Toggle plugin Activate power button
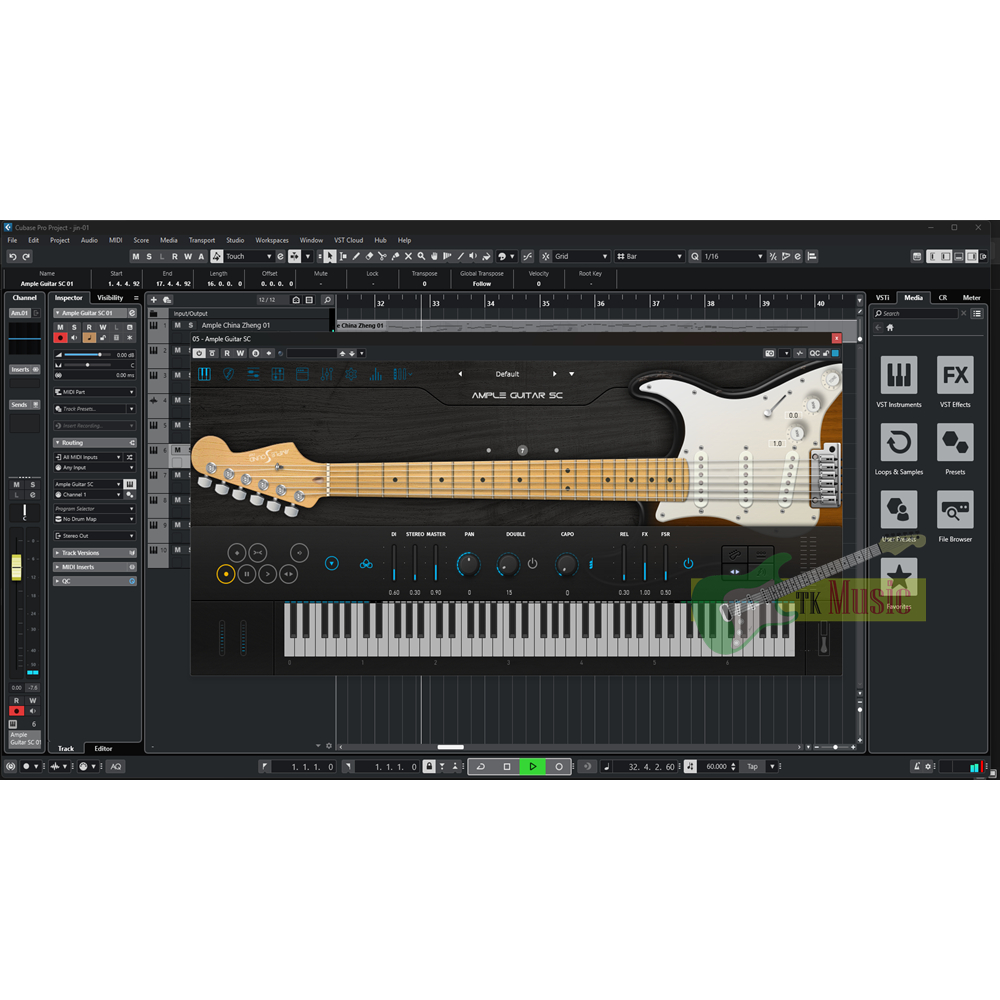The image size is (1000, 1000). point(200,353)
